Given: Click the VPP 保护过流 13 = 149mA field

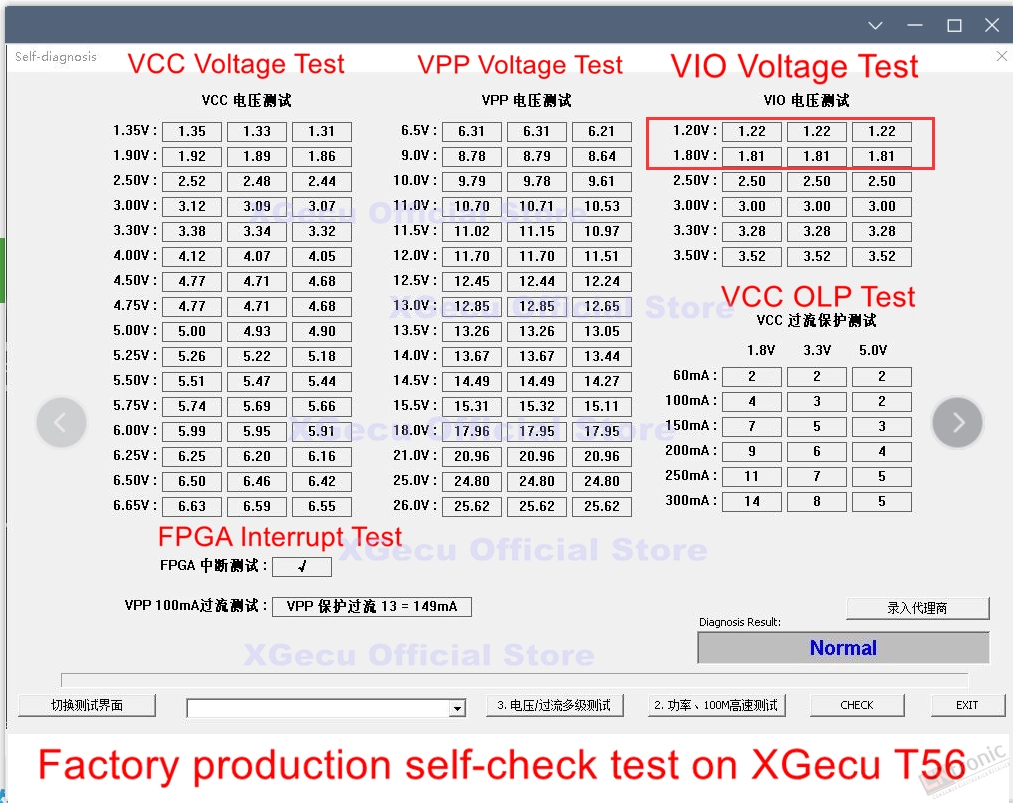Looking at the screenshot, I should click(x=371, y=607).
